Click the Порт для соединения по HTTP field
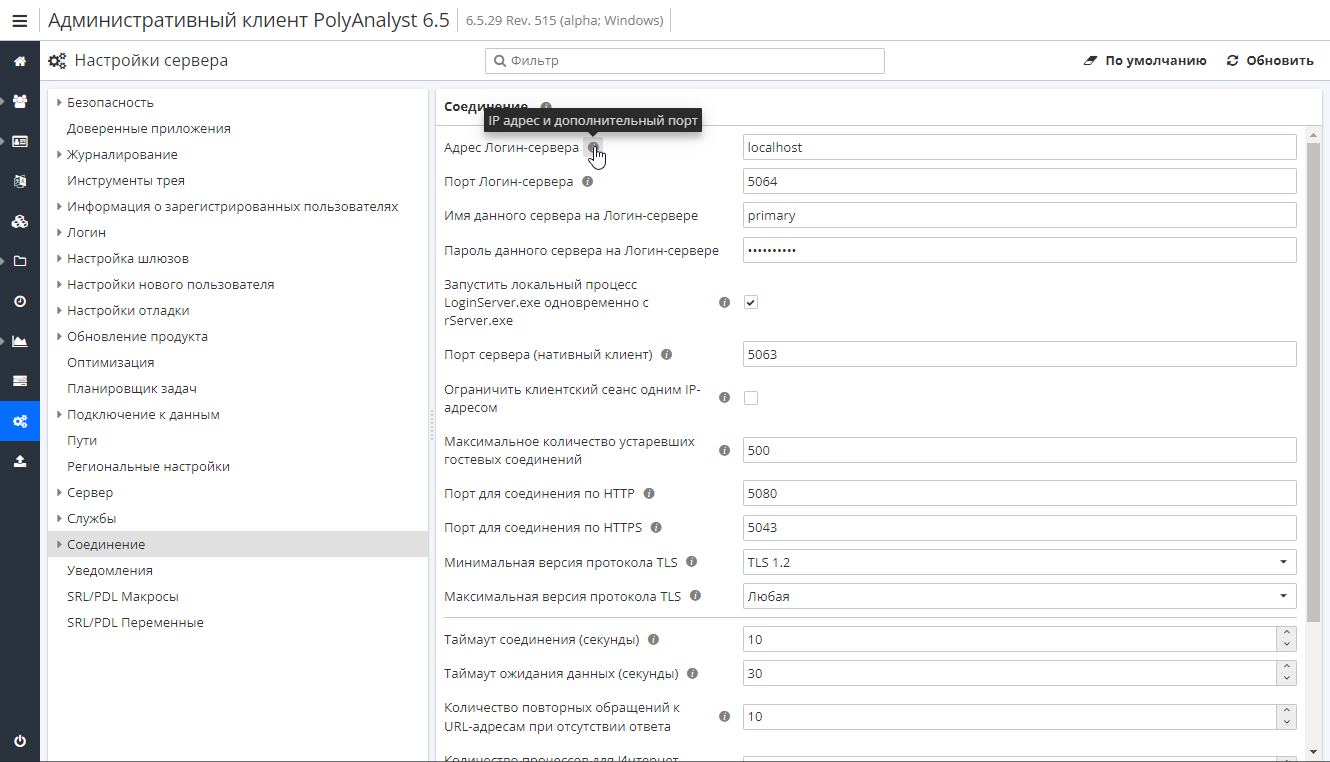The width and height of the screenshot is (1330, 762). (1020, 493)
